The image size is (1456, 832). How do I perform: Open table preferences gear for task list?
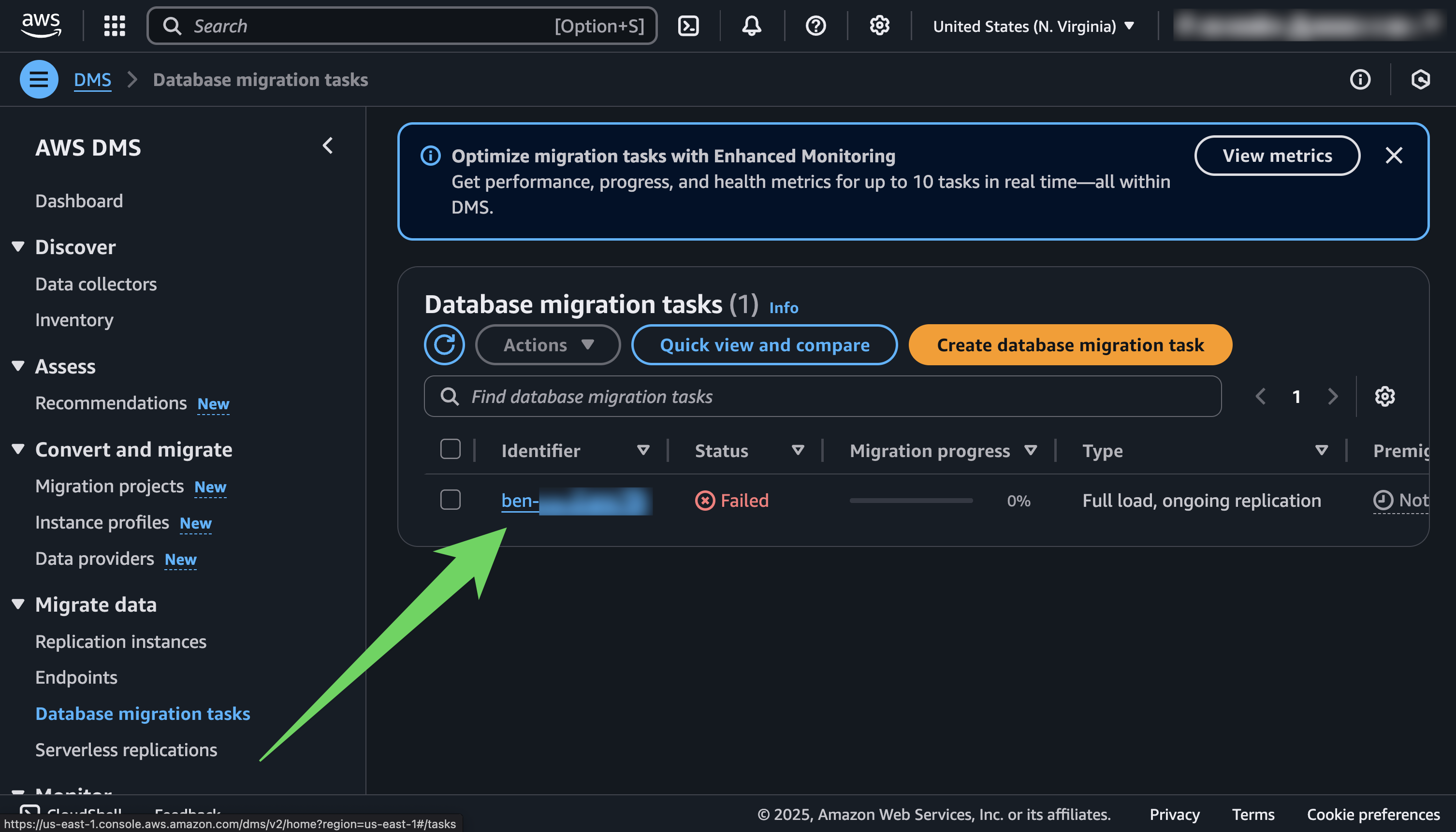click(x=1384, y=396)
